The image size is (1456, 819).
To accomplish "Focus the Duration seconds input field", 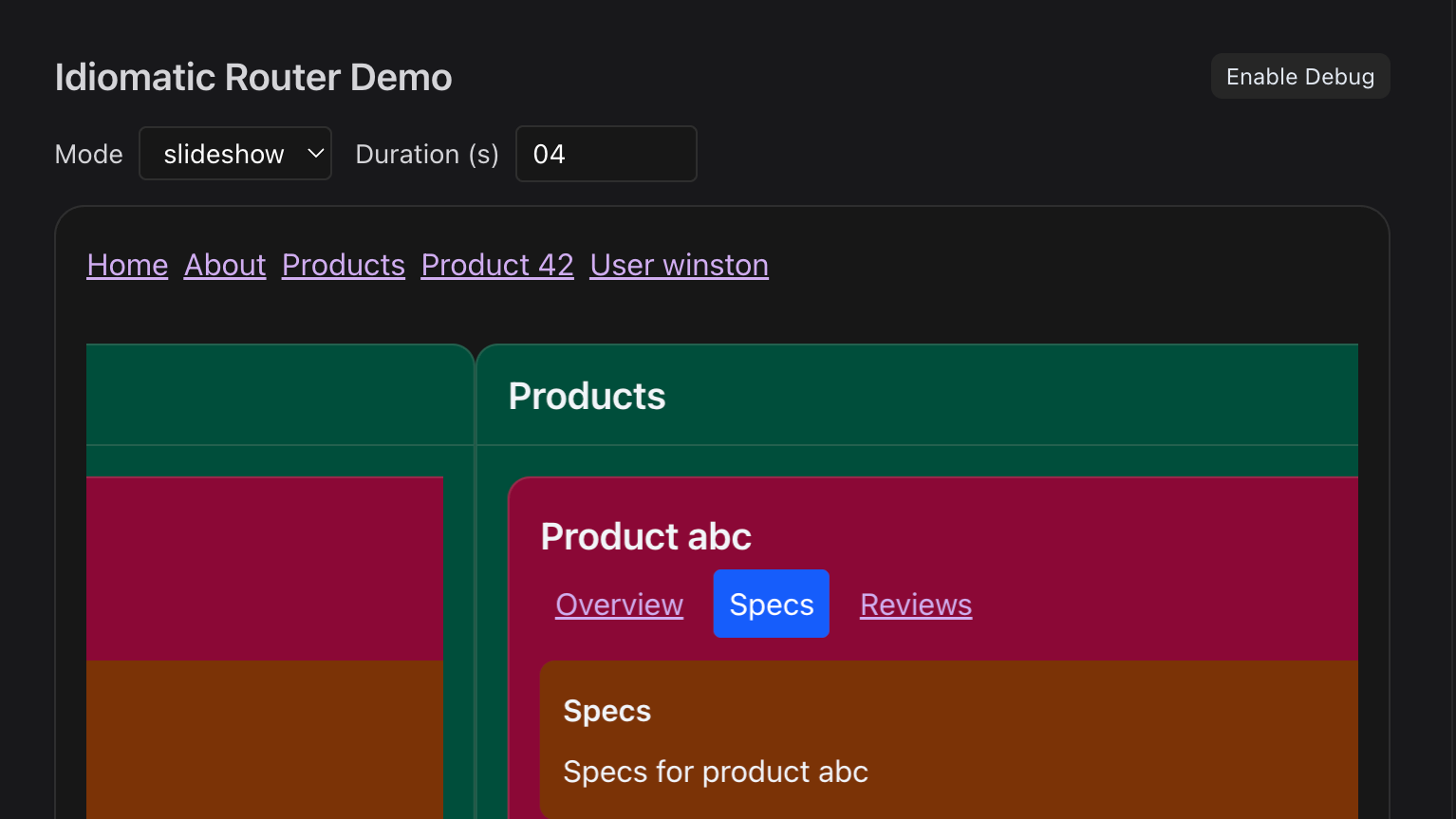I will pyautogui.click(x=606, y=154).
